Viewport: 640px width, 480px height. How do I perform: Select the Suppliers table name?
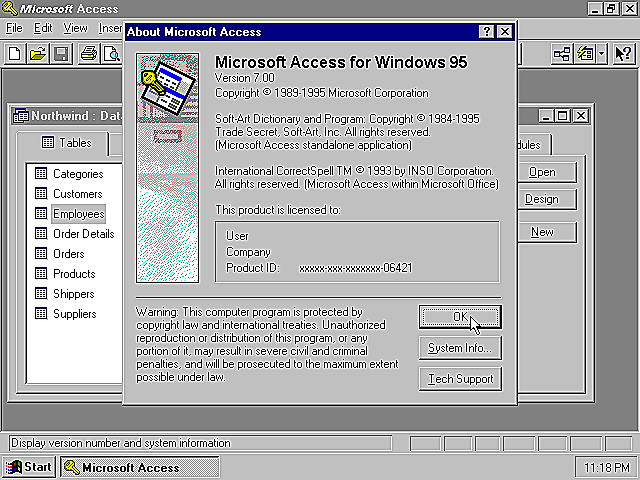(75, 314)
